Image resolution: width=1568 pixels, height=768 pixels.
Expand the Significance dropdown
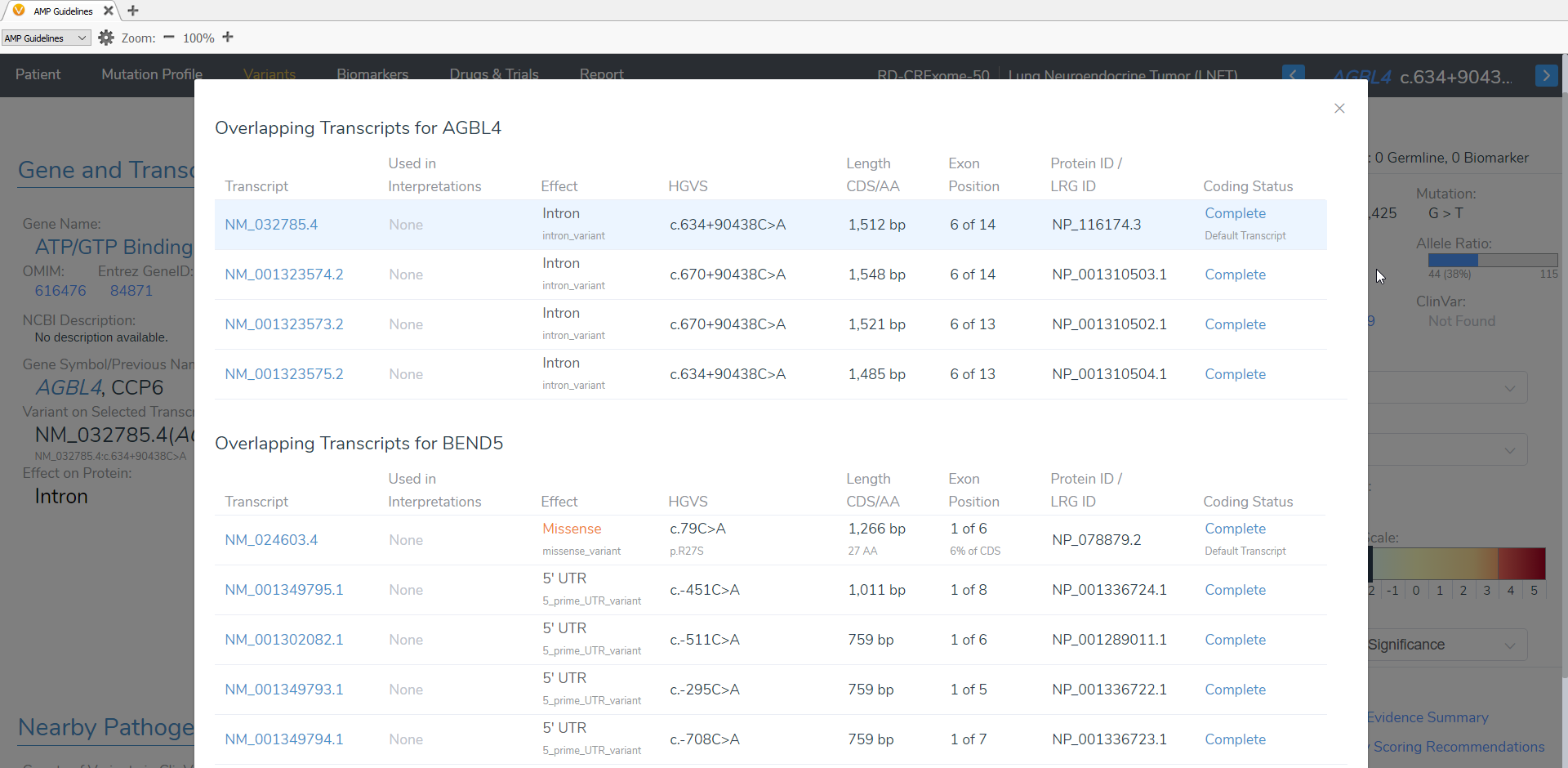pos(1445,645)
